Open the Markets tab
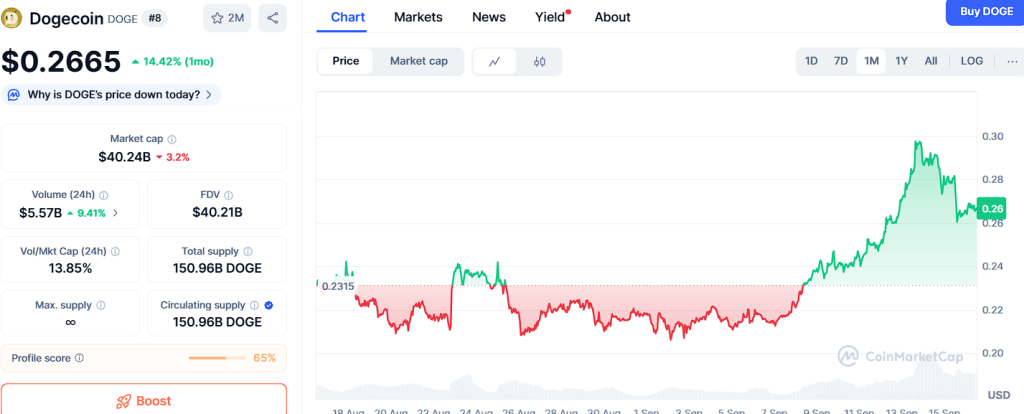This screenshot has width=1024, height=414. pyautogui.click(x=418, y=17)
